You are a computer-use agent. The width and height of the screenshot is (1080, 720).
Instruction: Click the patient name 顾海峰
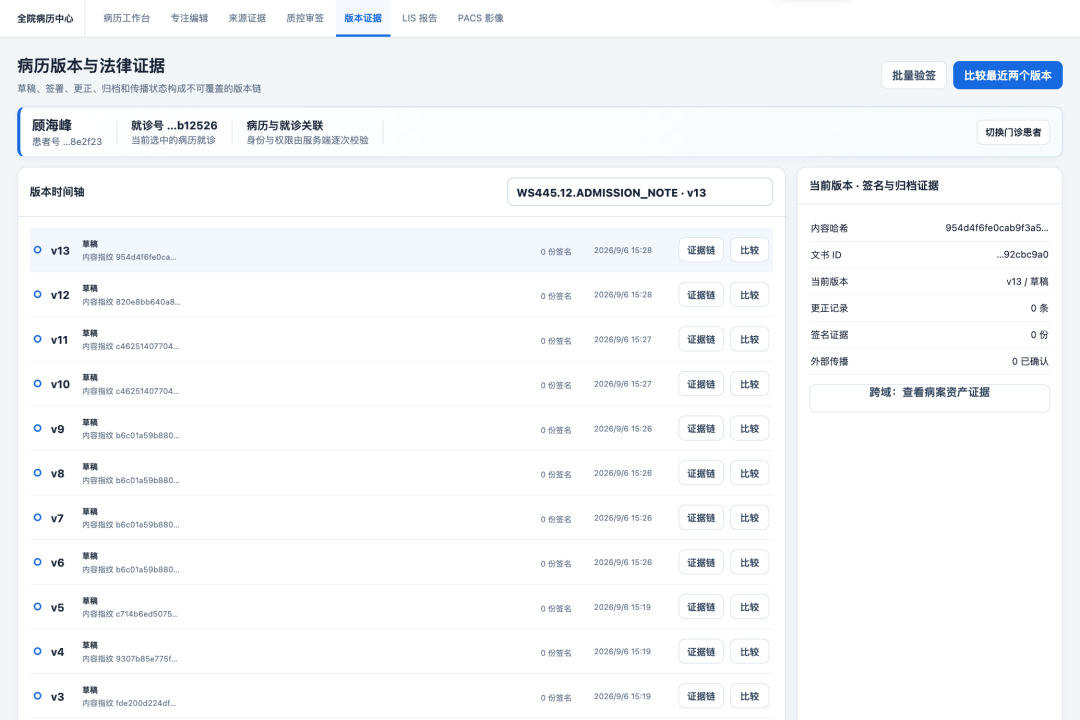[52, 125]
